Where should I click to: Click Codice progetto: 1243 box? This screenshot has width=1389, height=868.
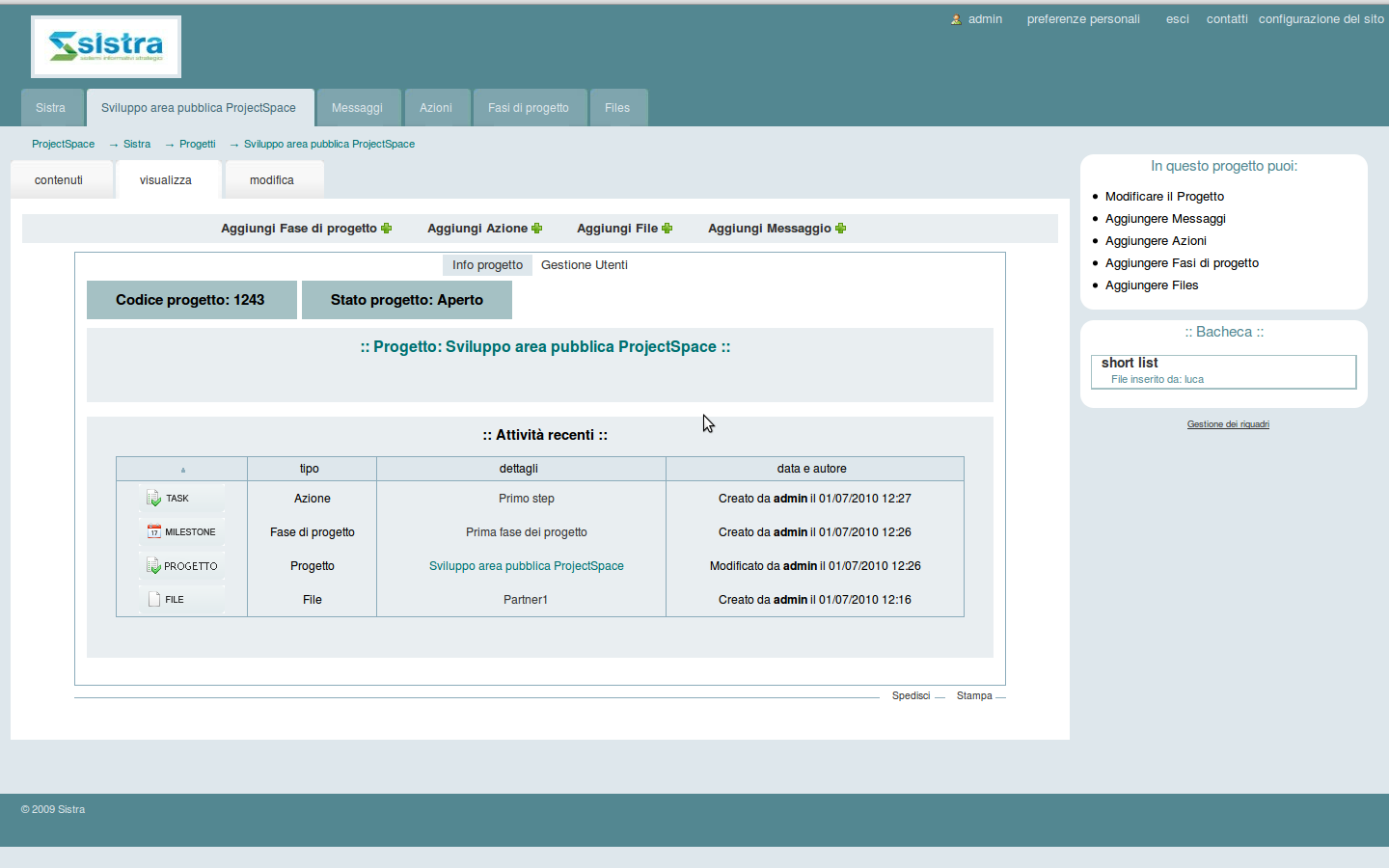[191, 300]
